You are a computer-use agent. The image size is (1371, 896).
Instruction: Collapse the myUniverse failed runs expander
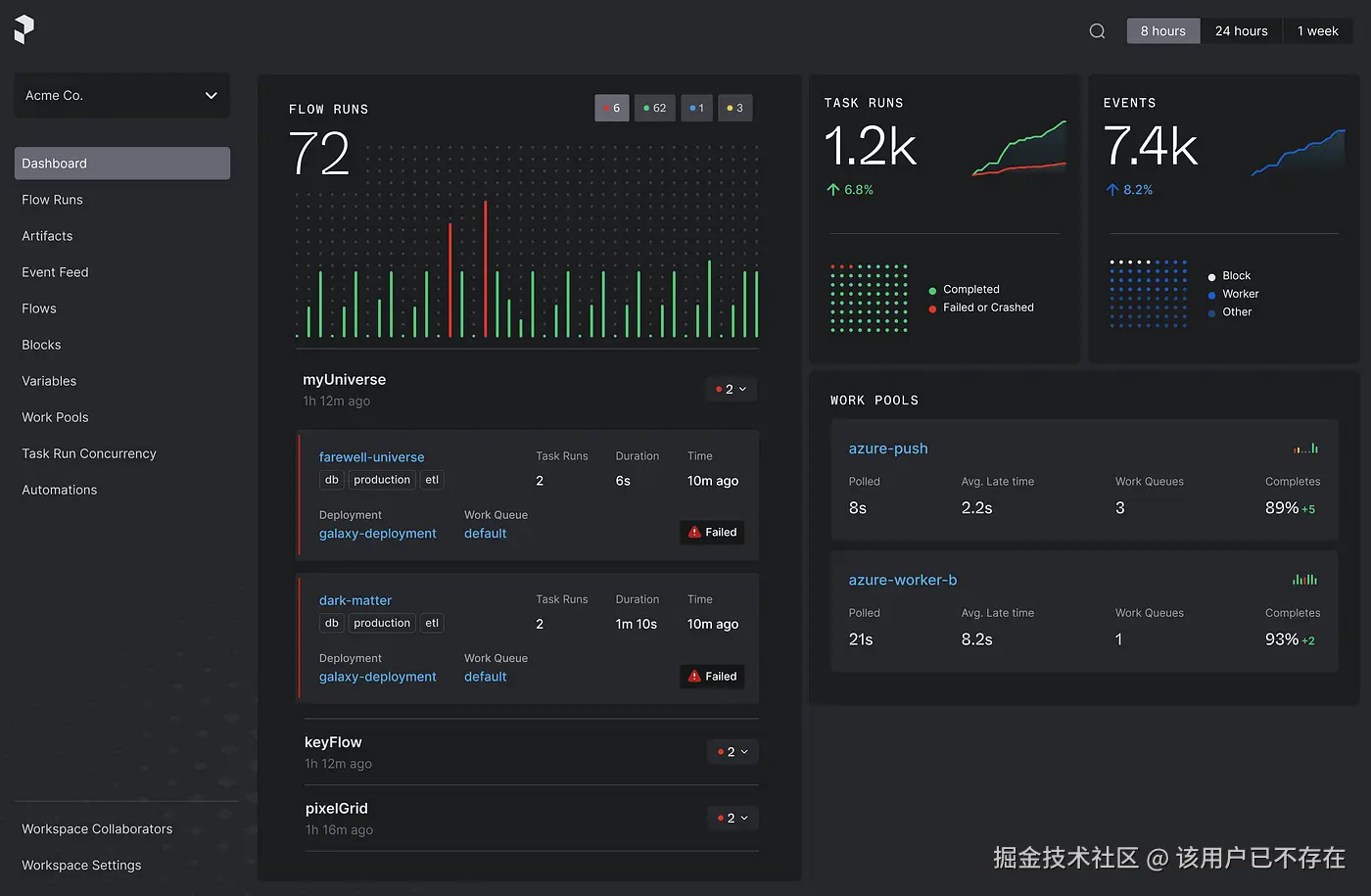click(732, 390)
